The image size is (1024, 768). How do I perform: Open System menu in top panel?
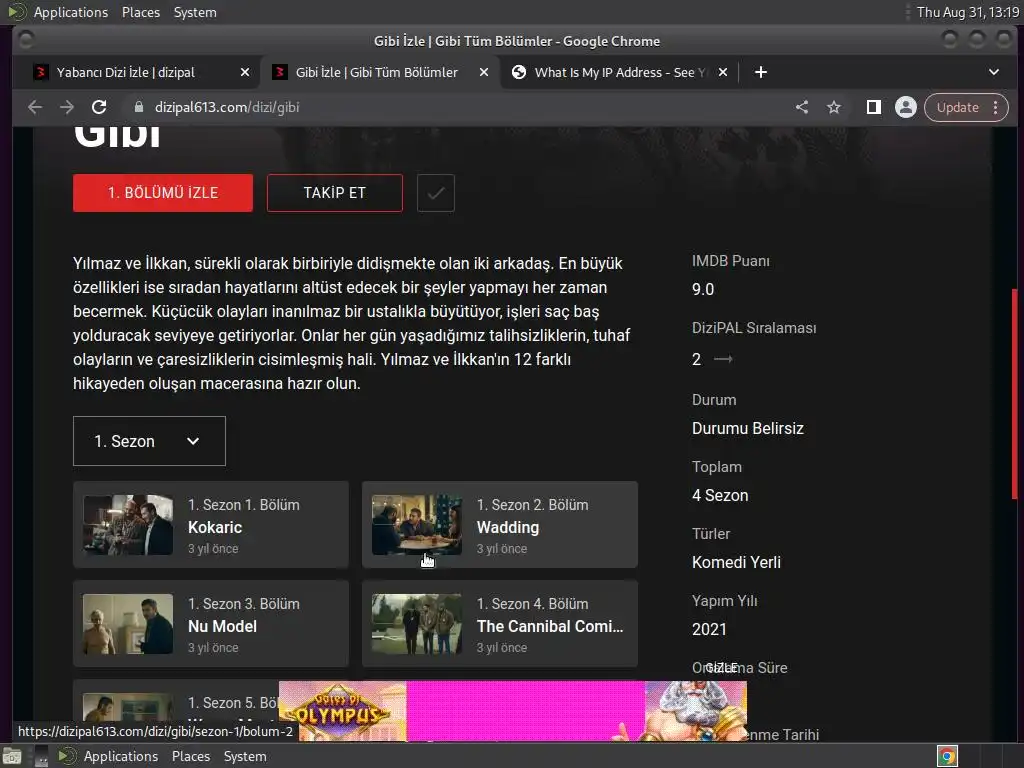point(195,12)
